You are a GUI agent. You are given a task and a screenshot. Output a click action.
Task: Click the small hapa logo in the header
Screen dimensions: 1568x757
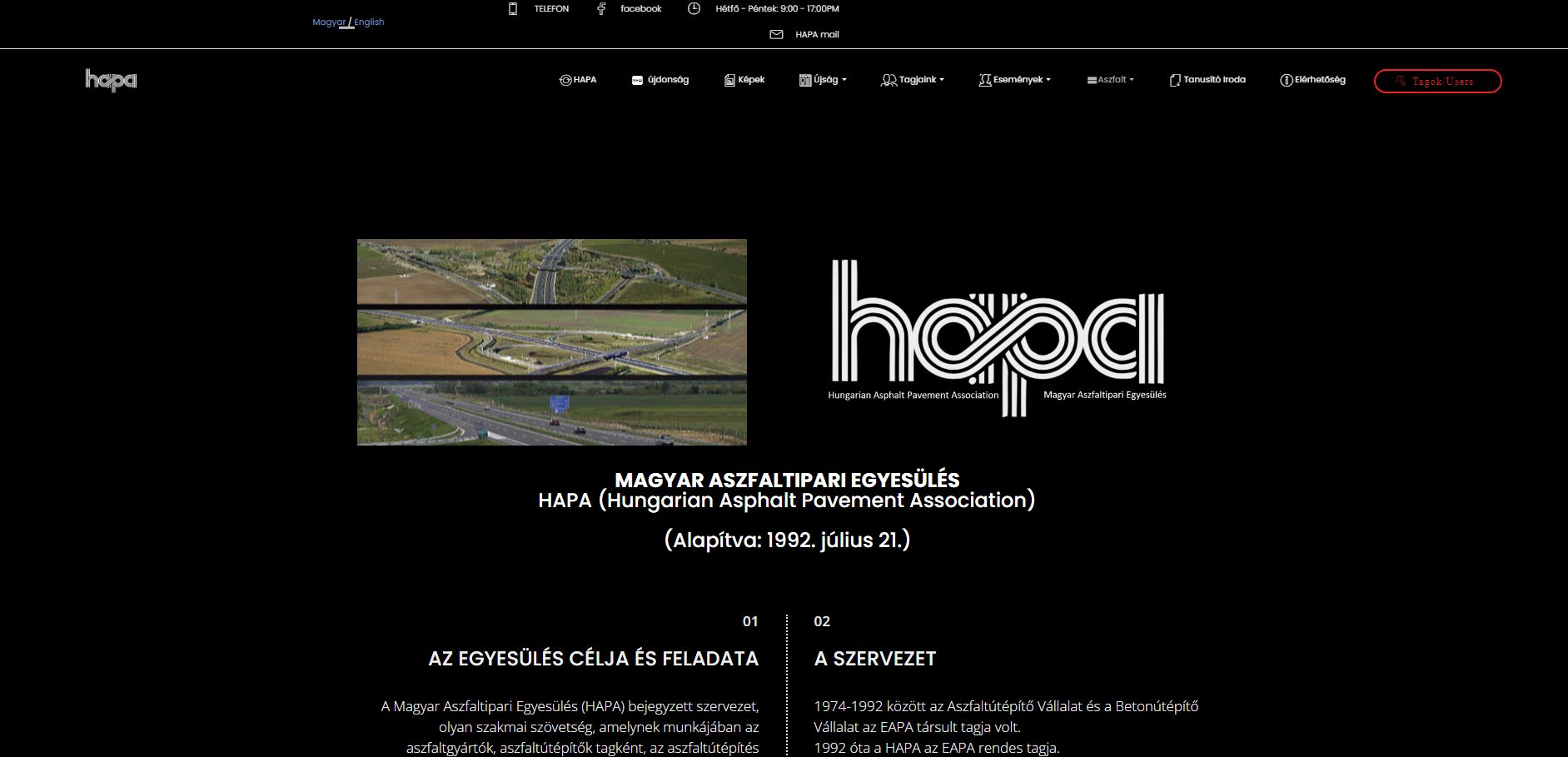point(111,80)
